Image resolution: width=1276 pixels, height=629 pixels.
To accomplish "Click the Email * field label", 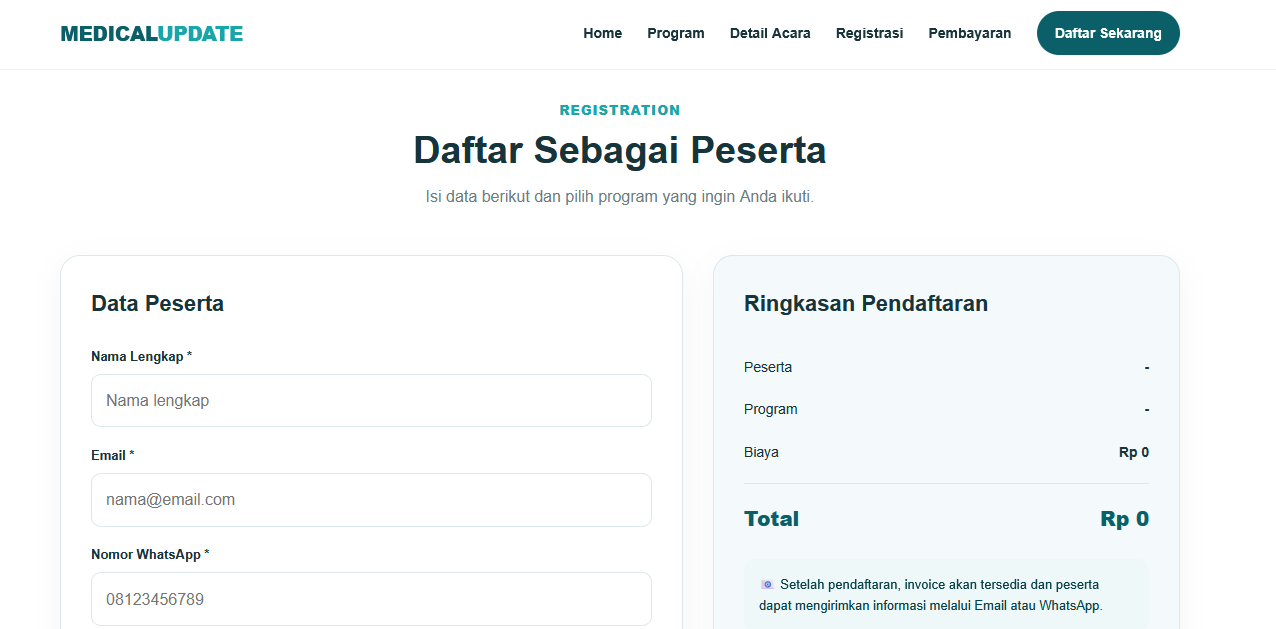I will tap(112, 455).
